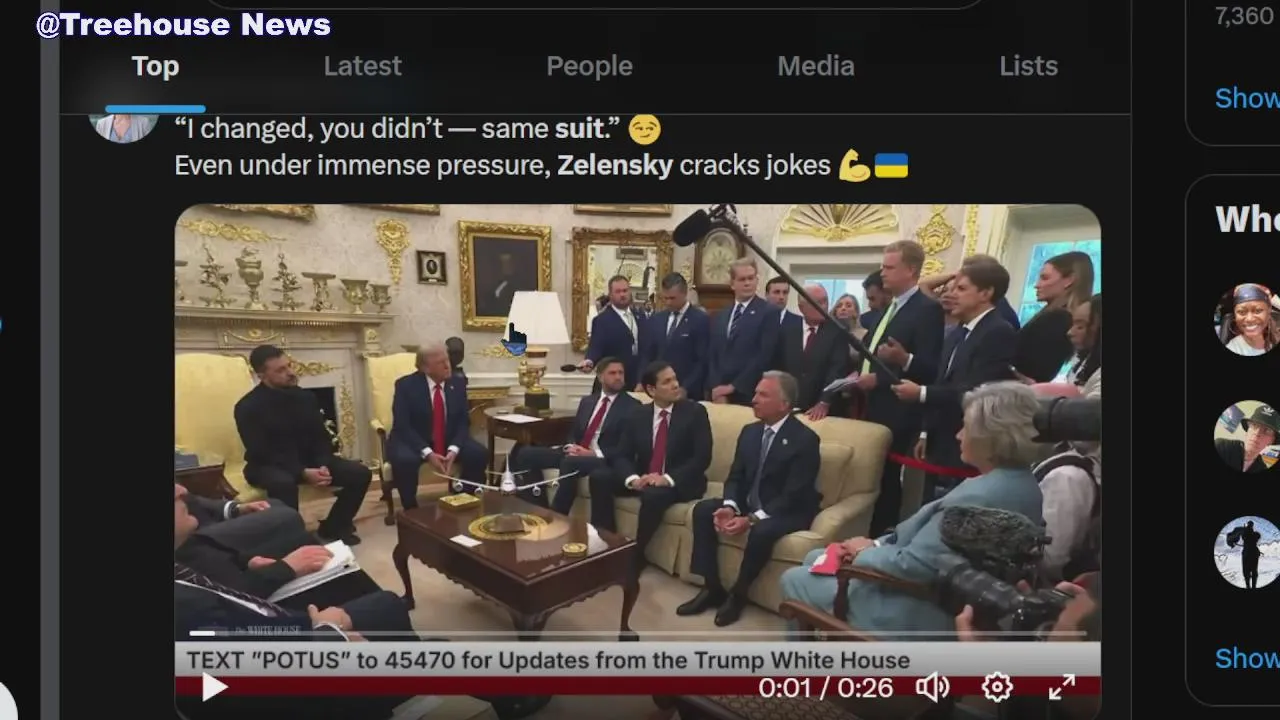
Task: Open the People tab
Action: pyautogui.click(x=589, y=66)
